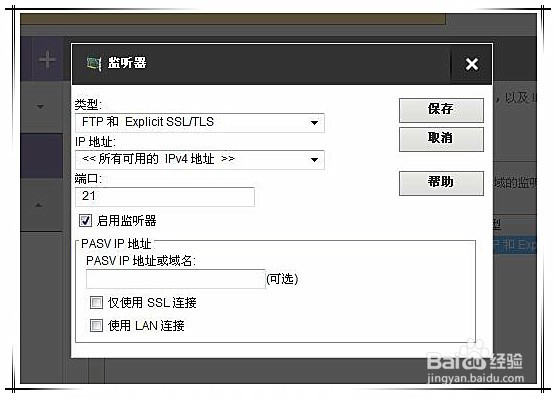
Task: Uncheck the 启用监听器 checkbox
Action: click(85, 221)
